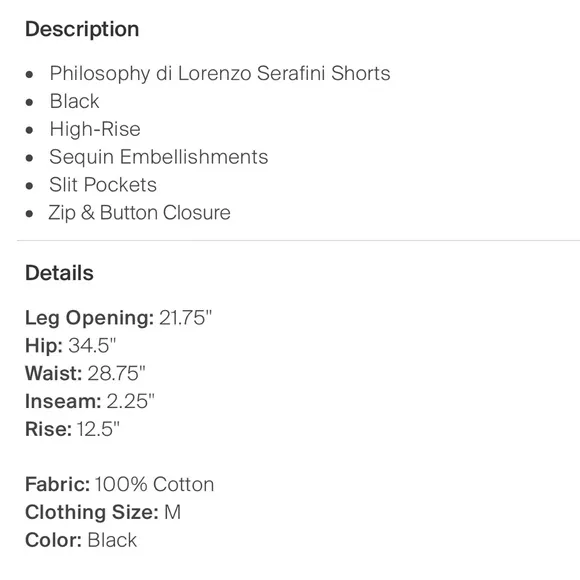Click Sequin Embellishments bullet item
This screenshot has height=580, width=580.
[159, 157]
